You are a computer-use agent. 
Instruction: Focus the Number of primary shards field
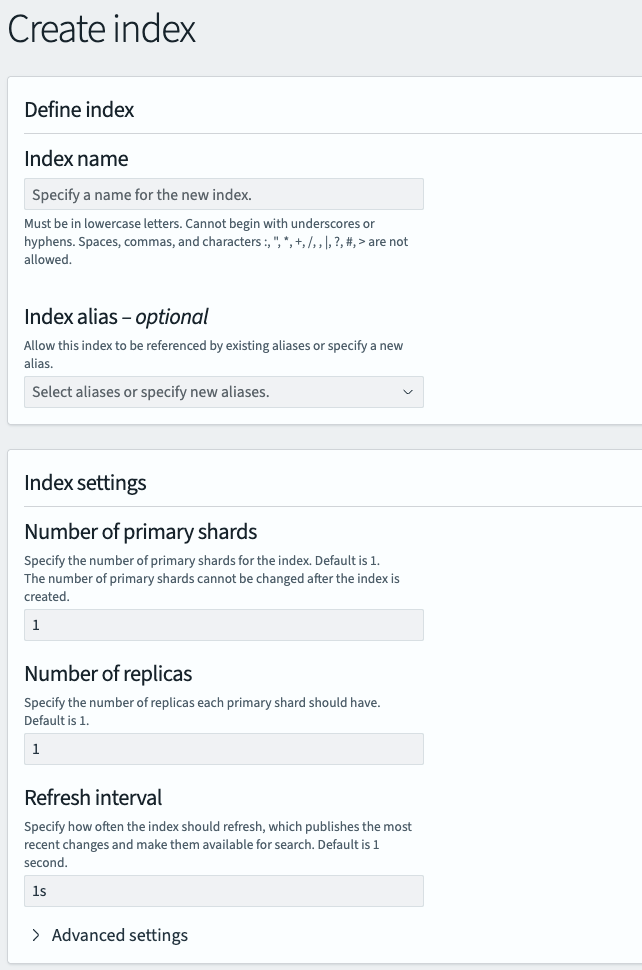[223, 625]
